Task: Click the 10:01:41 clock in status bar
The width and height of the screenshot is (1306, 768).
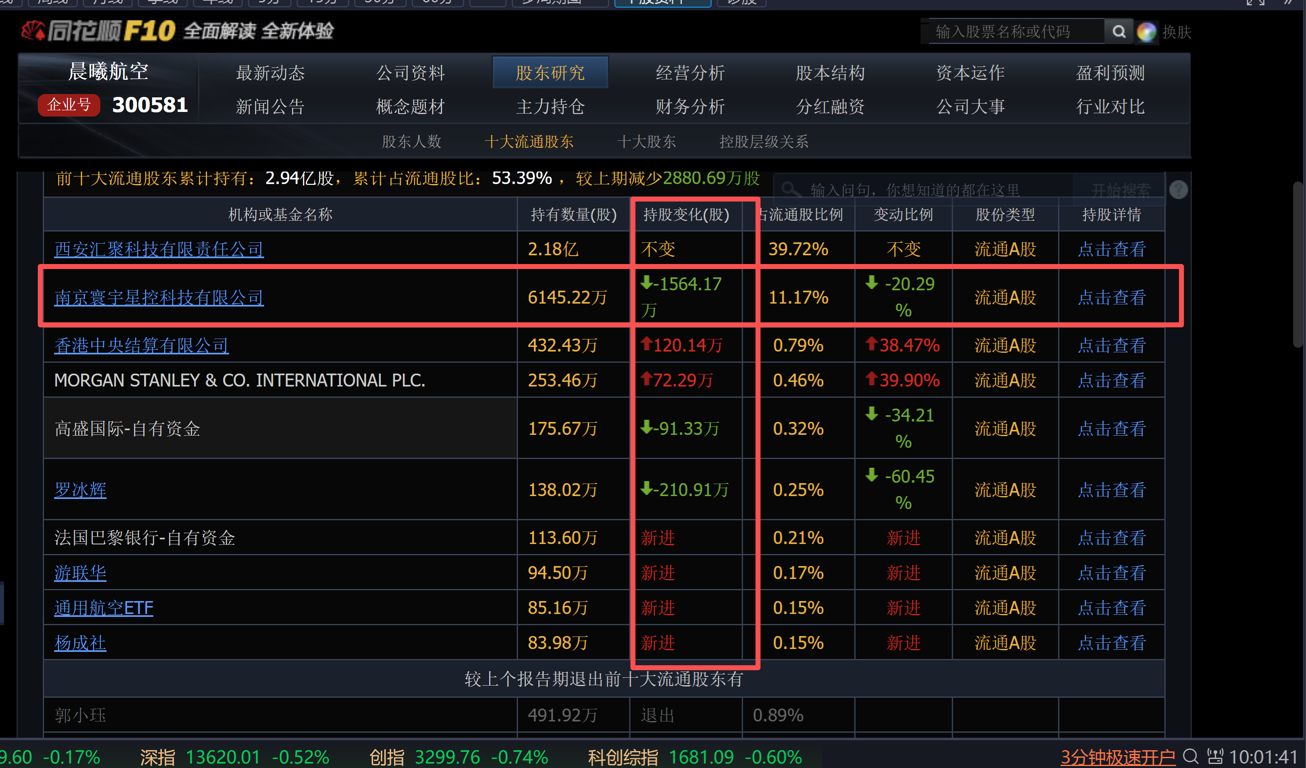Action: pyautogui.click(x=1265, y=757)
